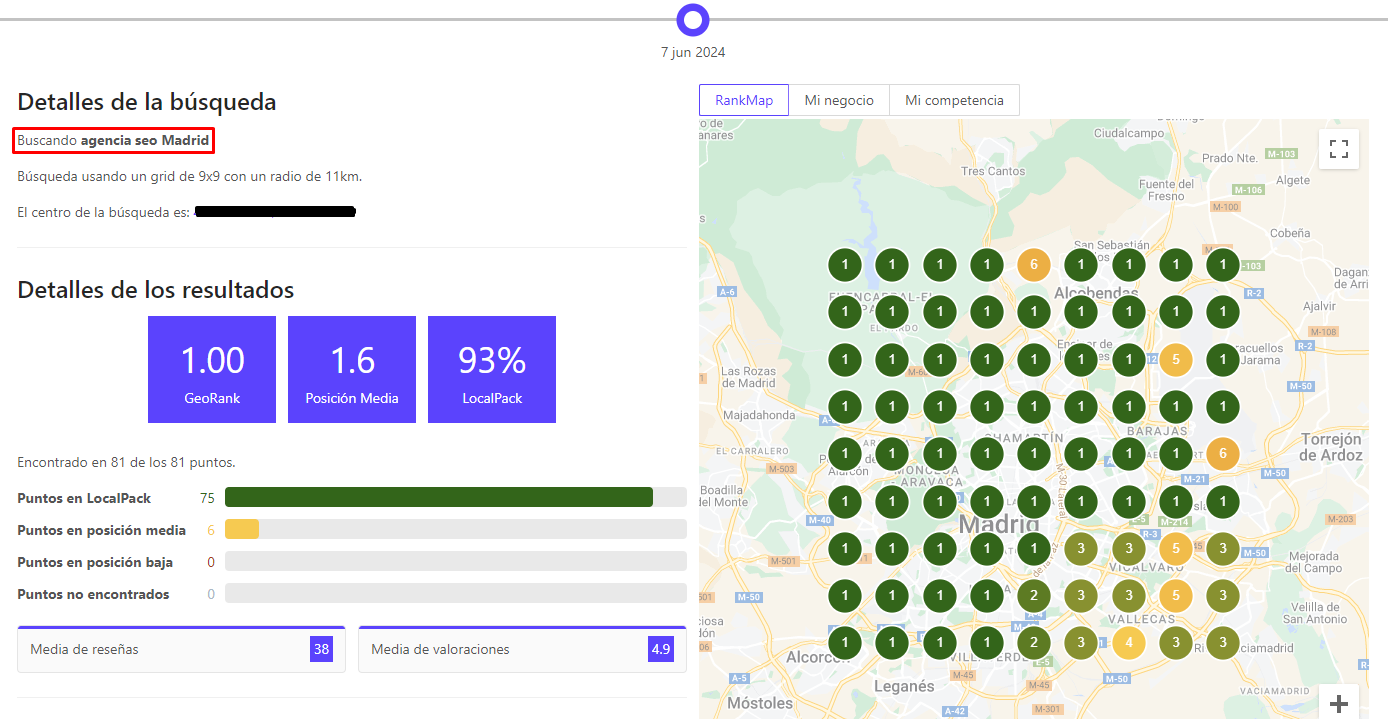Click the Madrid city label on map
Screen dimensions: 1388x719
point(999,524)
